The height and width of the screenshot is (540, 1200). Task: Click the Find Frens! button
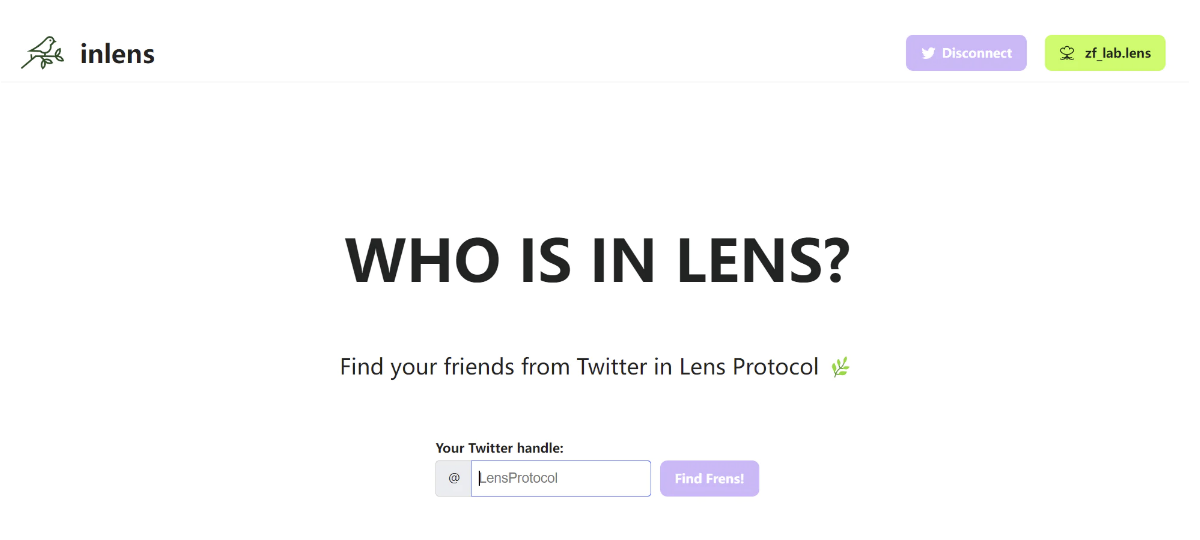[709, 478]
